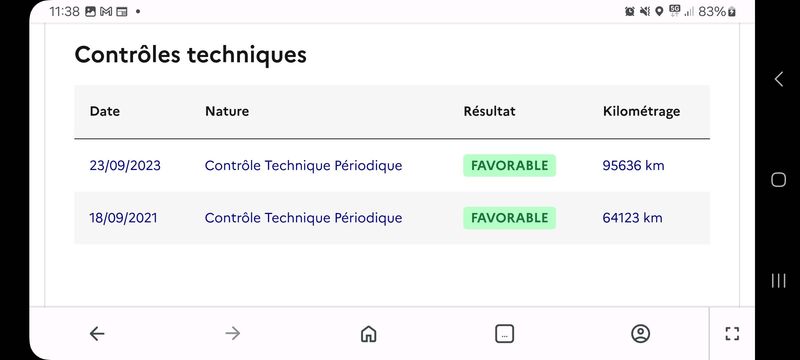Click the Contrôles techniques heading

pos(190,55)
